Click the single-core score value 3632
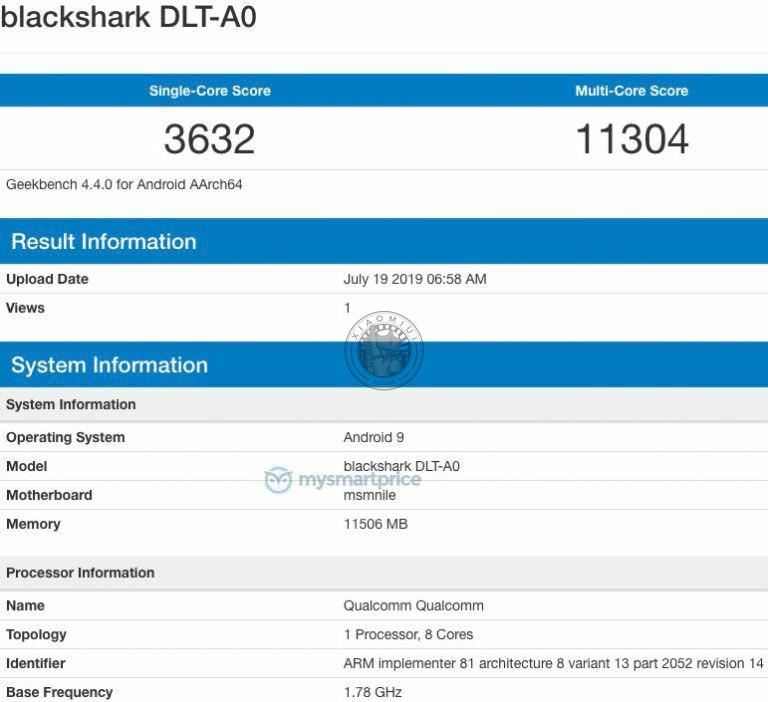The width and height of the screenshot is (768, 702). [x=210, y=139]
